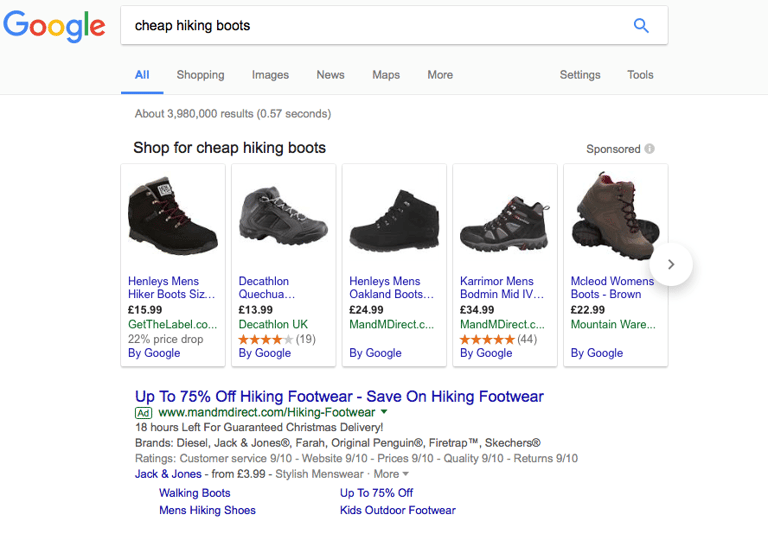The image size is (768, 540).
Task: Switch to the Shopping tab
Action: (x=200, y=75)
